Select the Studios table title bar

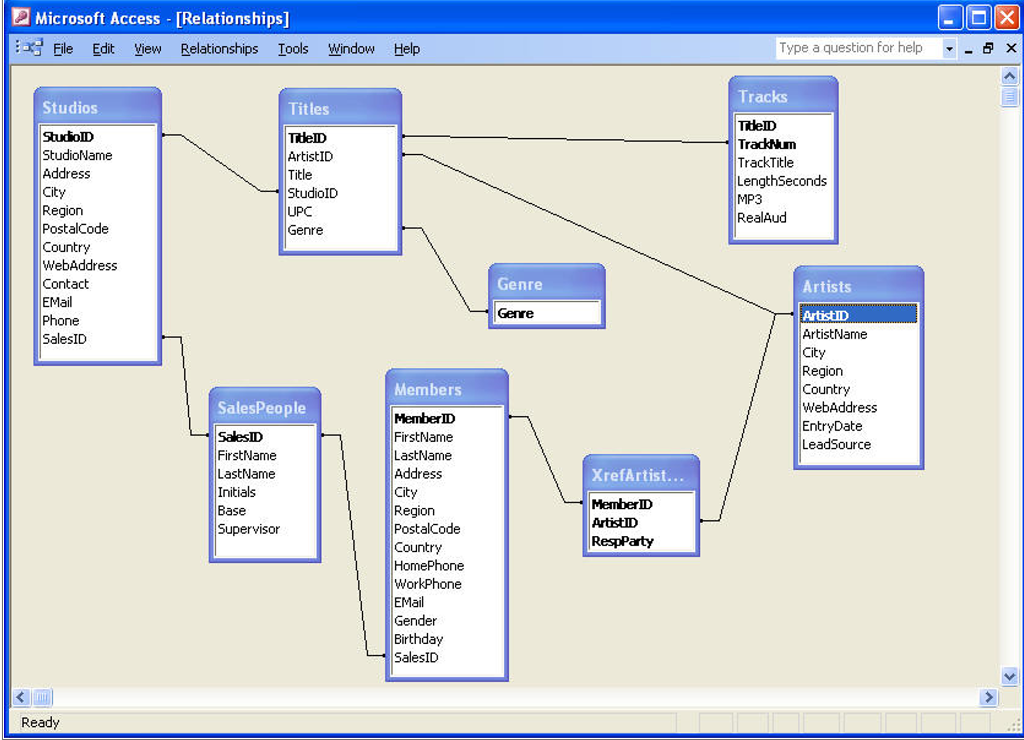point(98,107)
